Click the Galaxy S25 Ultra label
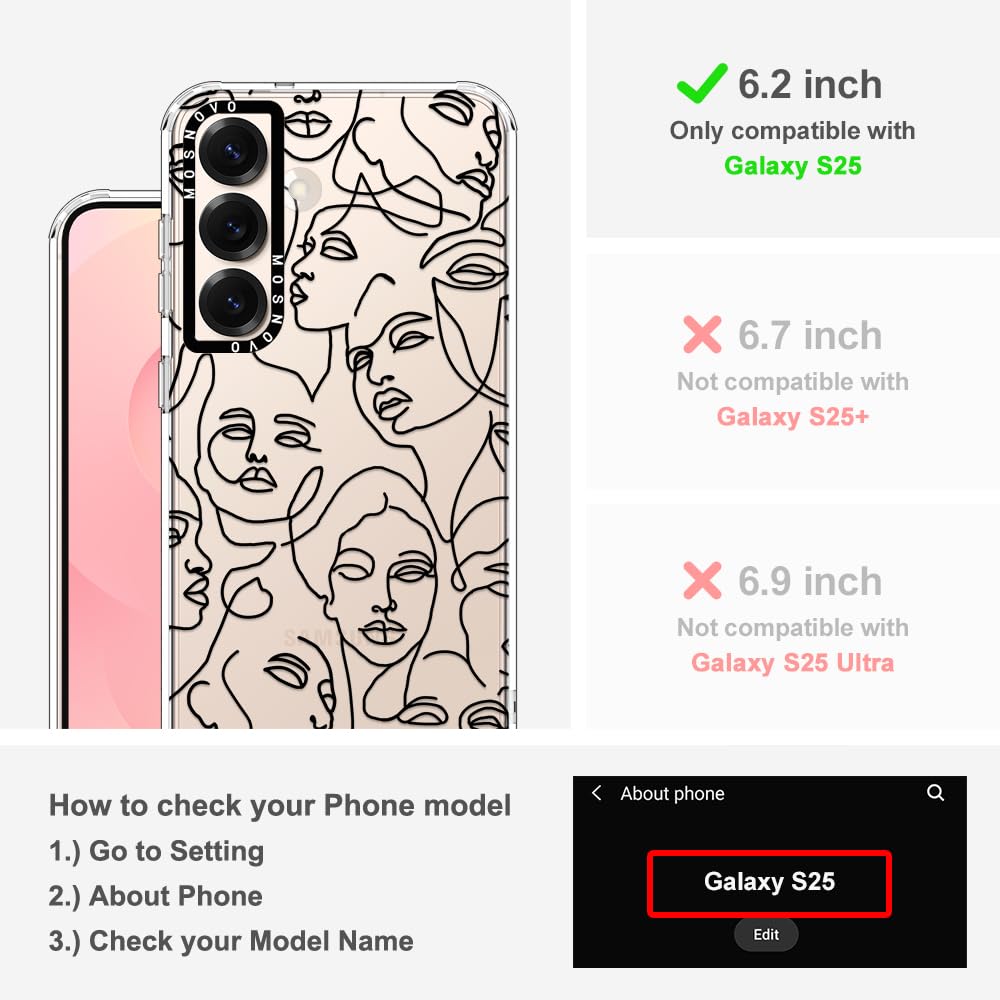1000x1000 pixels. point(793,663)
